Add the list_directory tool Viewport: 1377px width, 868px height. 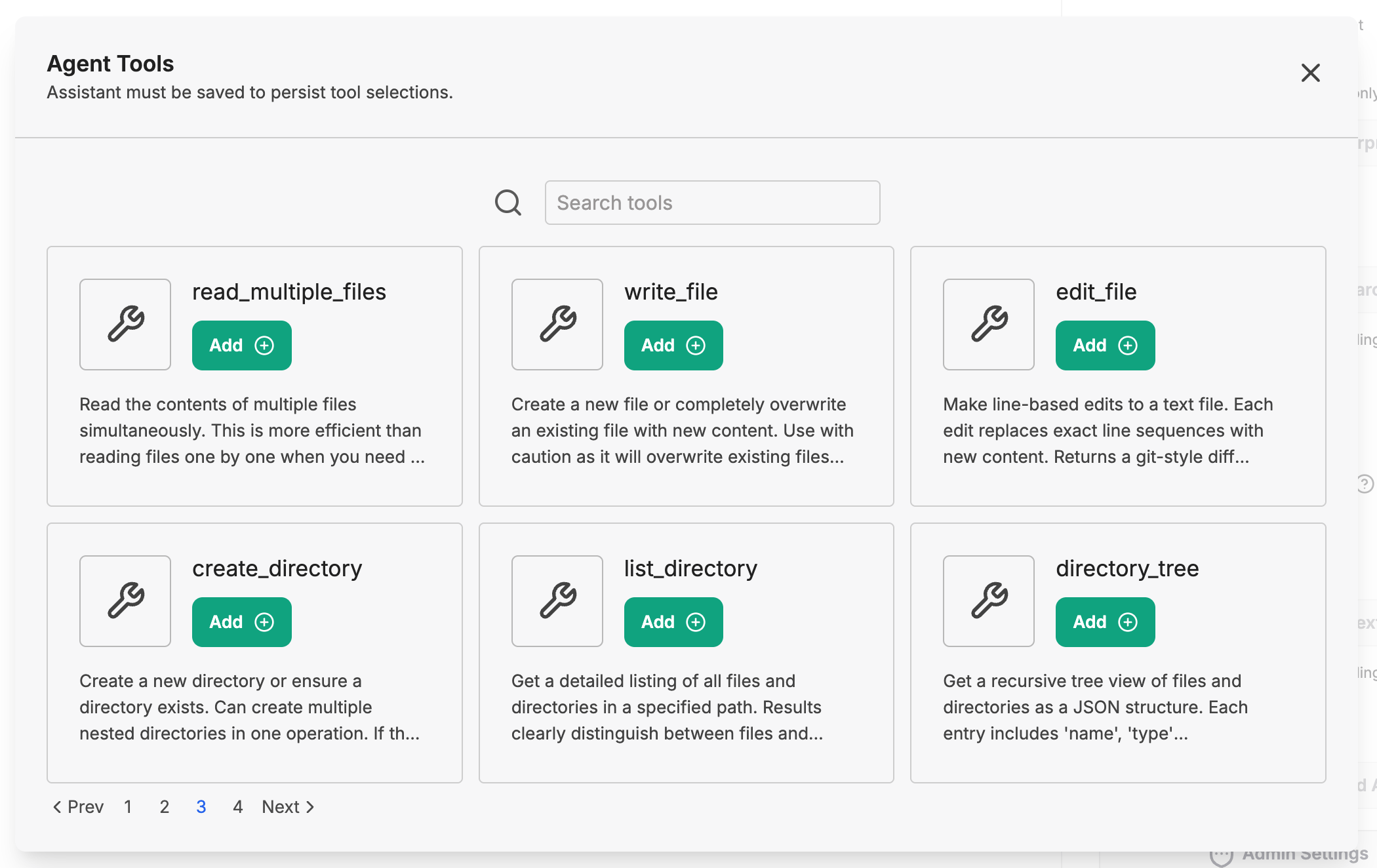coord(673,622)
